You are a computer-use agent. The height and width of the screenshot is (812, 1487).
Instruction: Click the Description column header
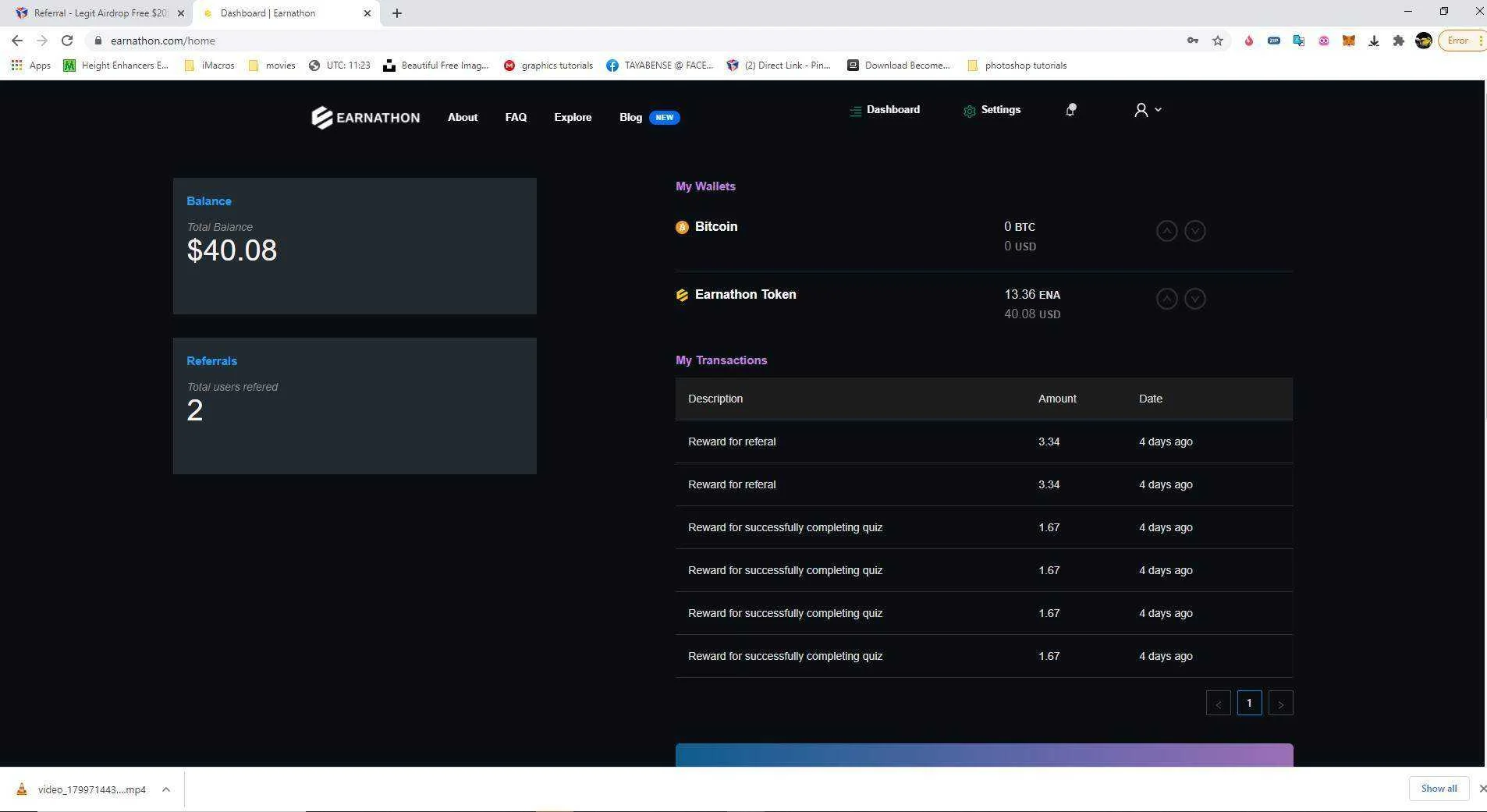pos(715,399)
